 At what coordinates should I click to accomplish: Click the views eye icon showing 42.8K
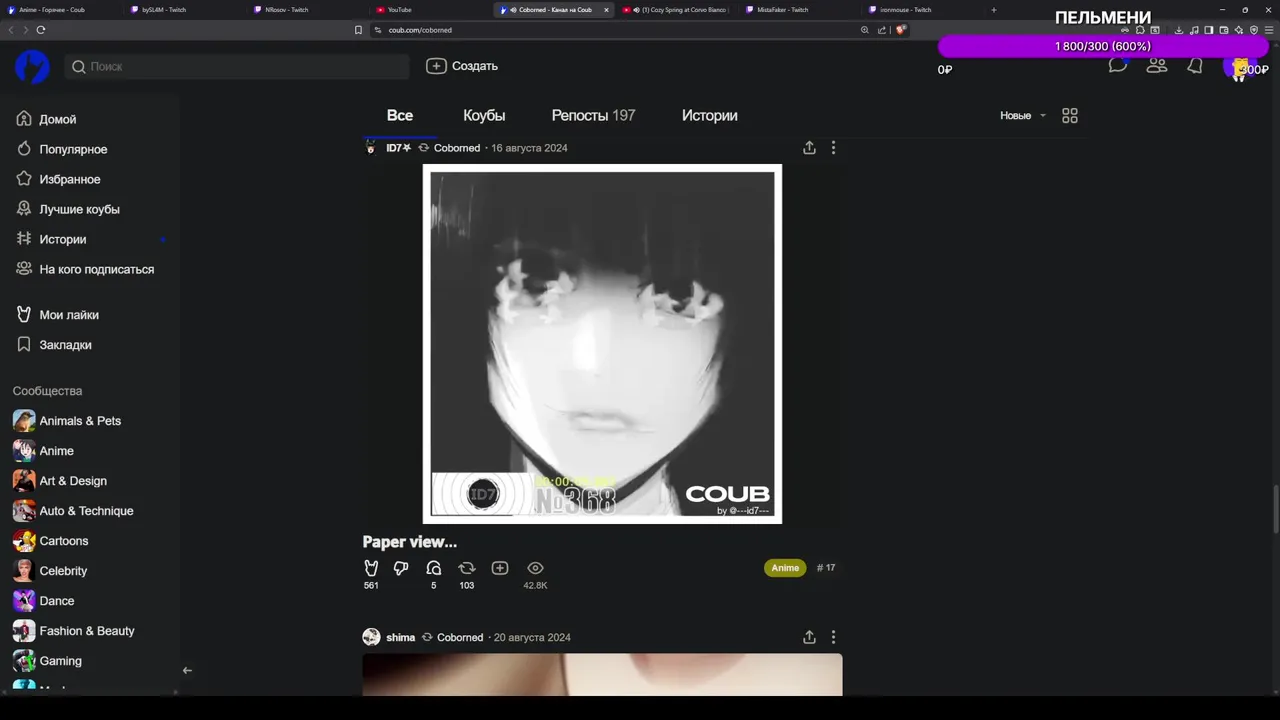535,568
